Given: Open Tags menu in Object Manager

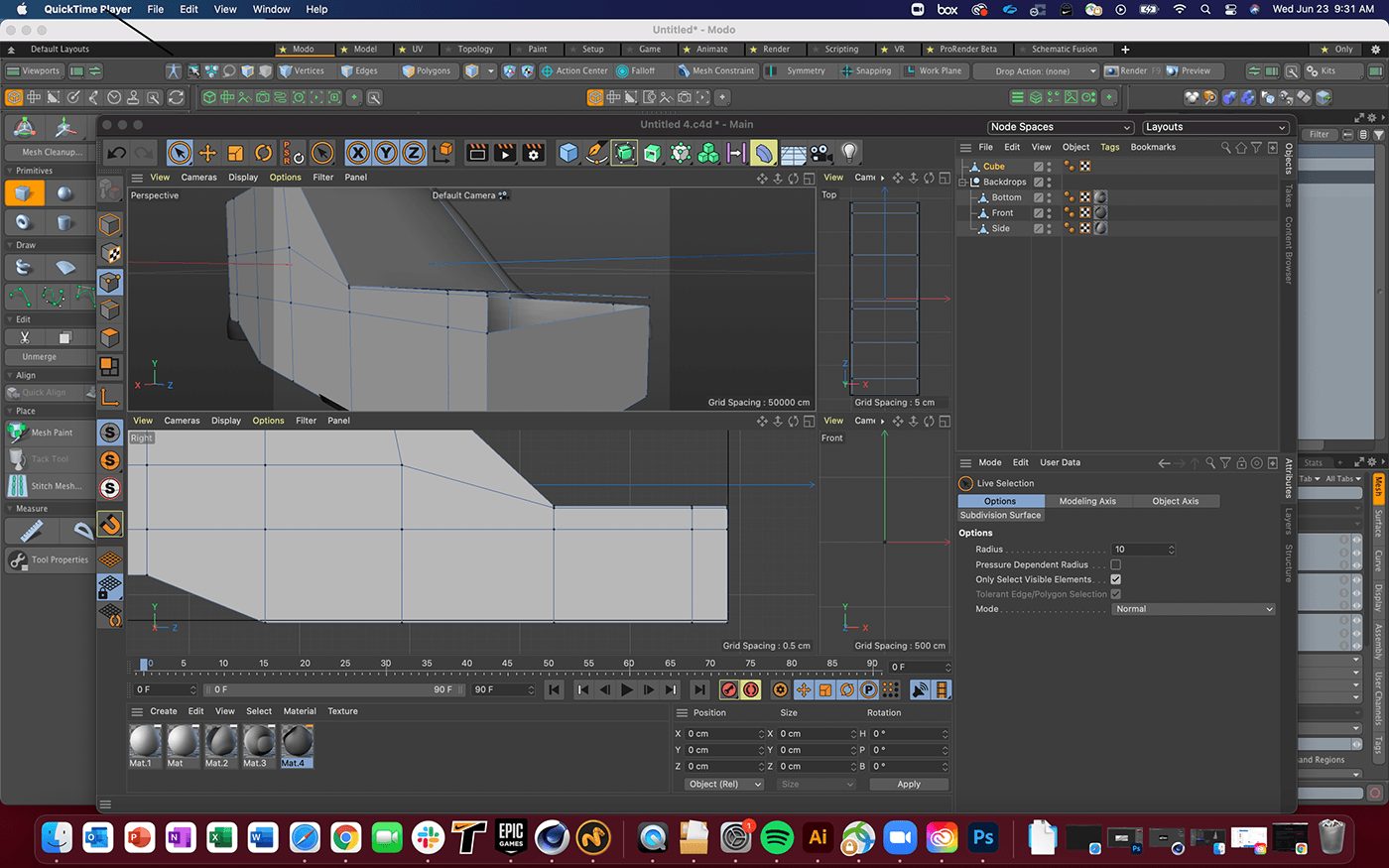Looking at the screenshot, I should pyautogui.click(x=1110, y=147).
